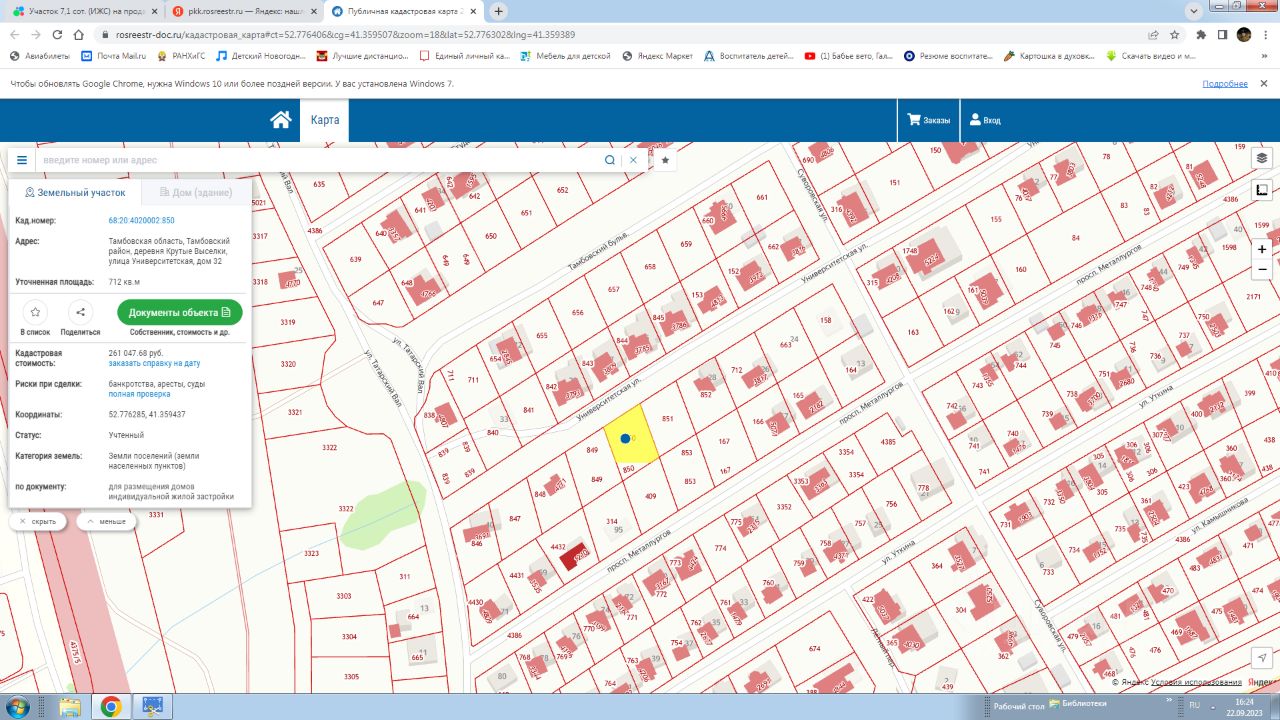Open the map layers panel
Screen dimensions: 1280x720
pyautogui.click(x=1261, y=158)
